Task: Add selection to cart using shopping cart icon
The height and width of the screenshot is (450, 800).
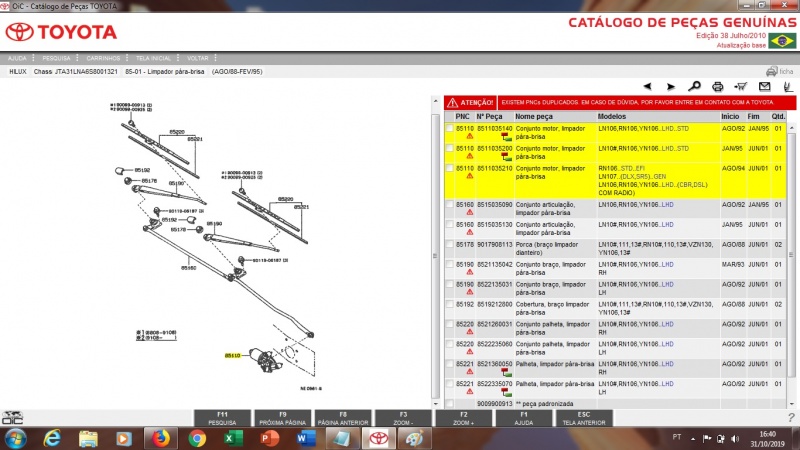Action: point(741,87)
